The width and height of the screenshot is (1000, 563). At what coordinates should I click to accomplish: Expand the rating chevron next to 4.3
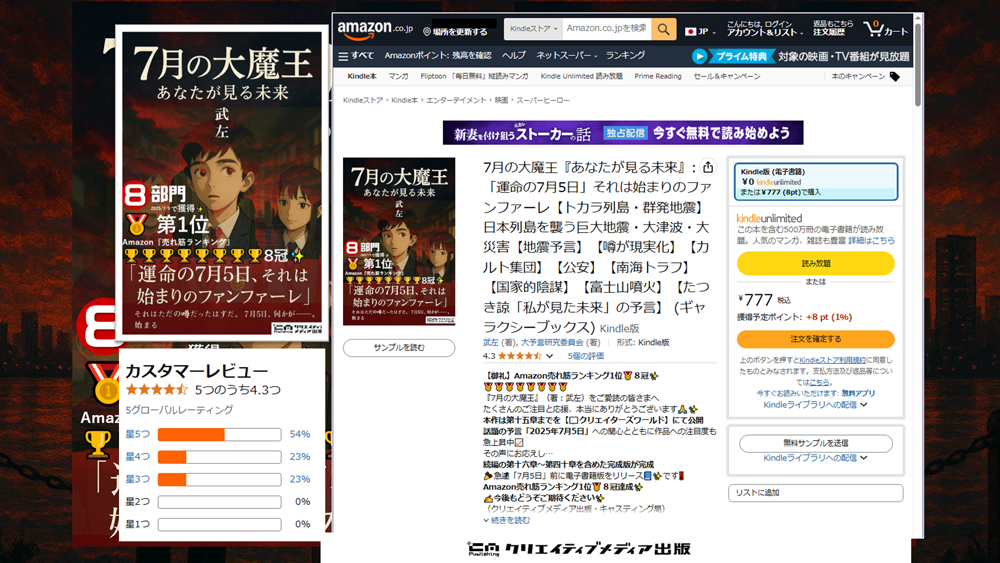coord(550,356)
